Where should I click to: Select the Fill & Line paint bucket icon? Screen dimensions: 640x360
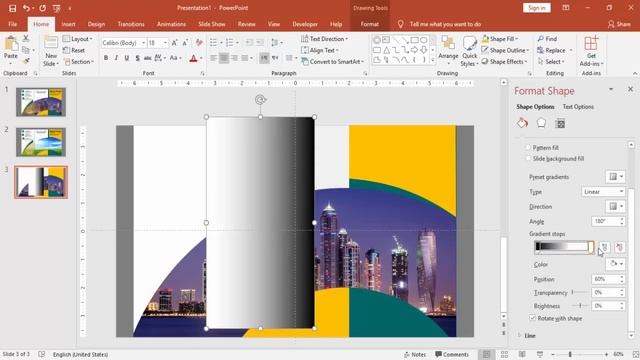(522, 123)
